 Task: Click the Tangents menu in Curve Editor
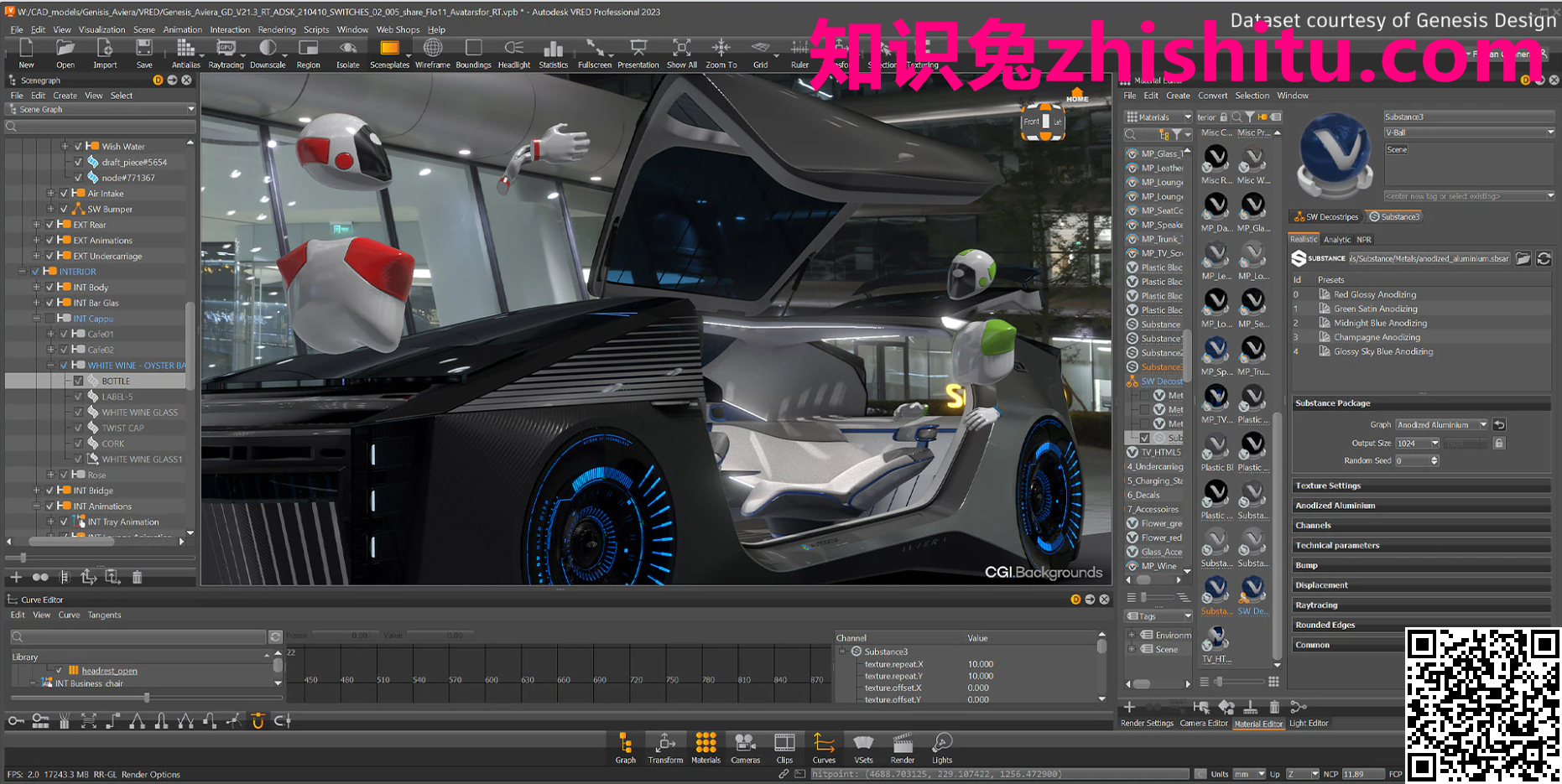point(104,615)
